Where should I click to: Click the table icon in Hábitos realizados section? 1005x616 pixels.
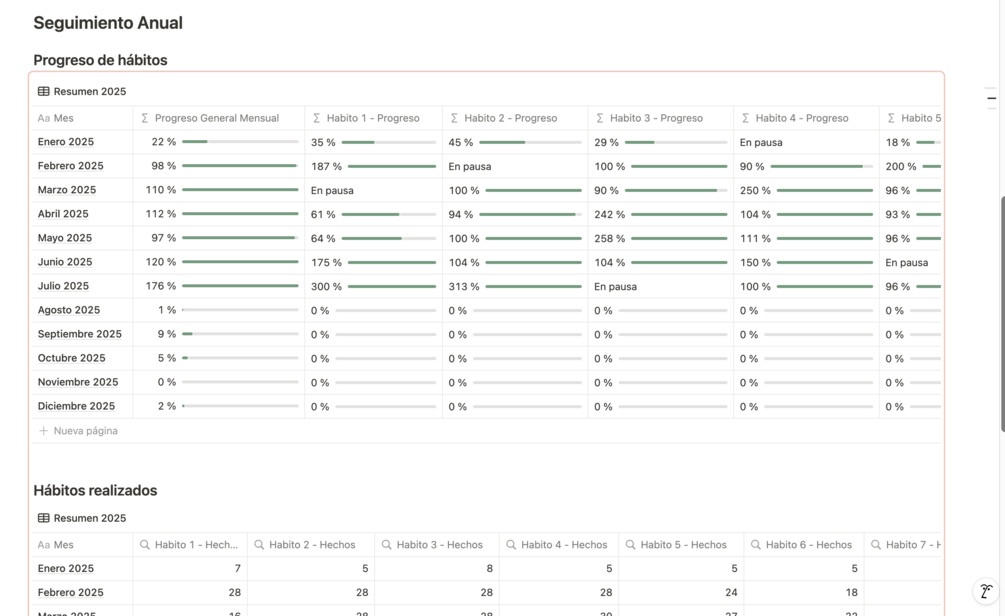(x=43, y=518)
